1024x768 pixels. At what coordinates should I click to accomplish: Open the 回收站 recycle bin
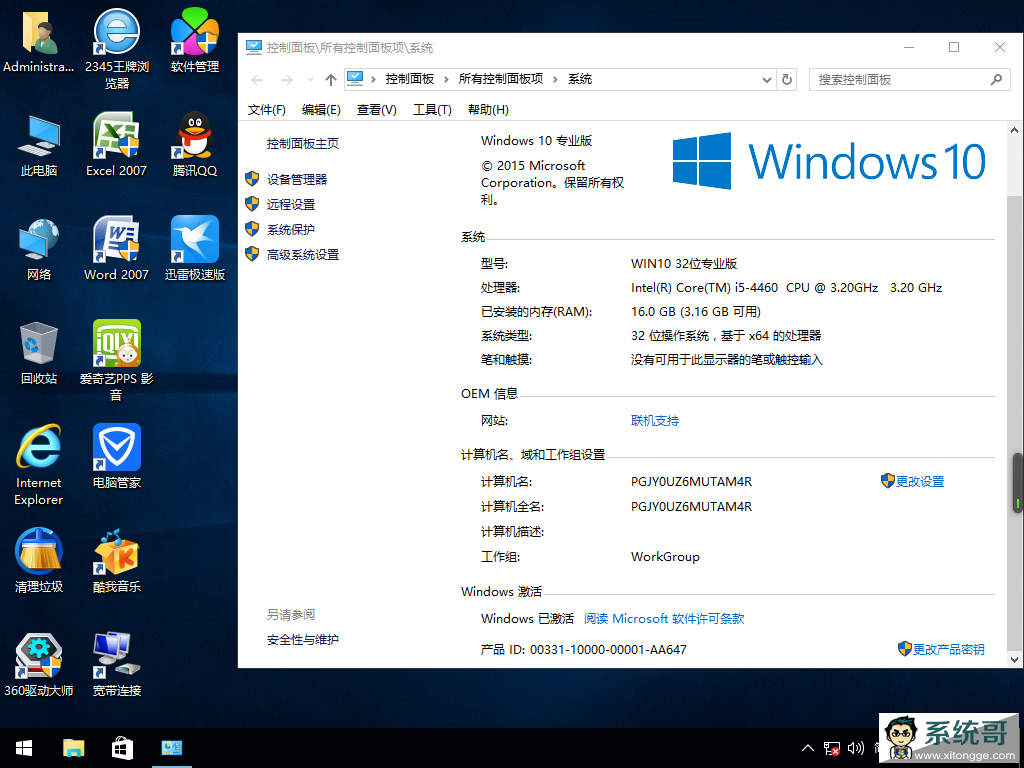39,353
